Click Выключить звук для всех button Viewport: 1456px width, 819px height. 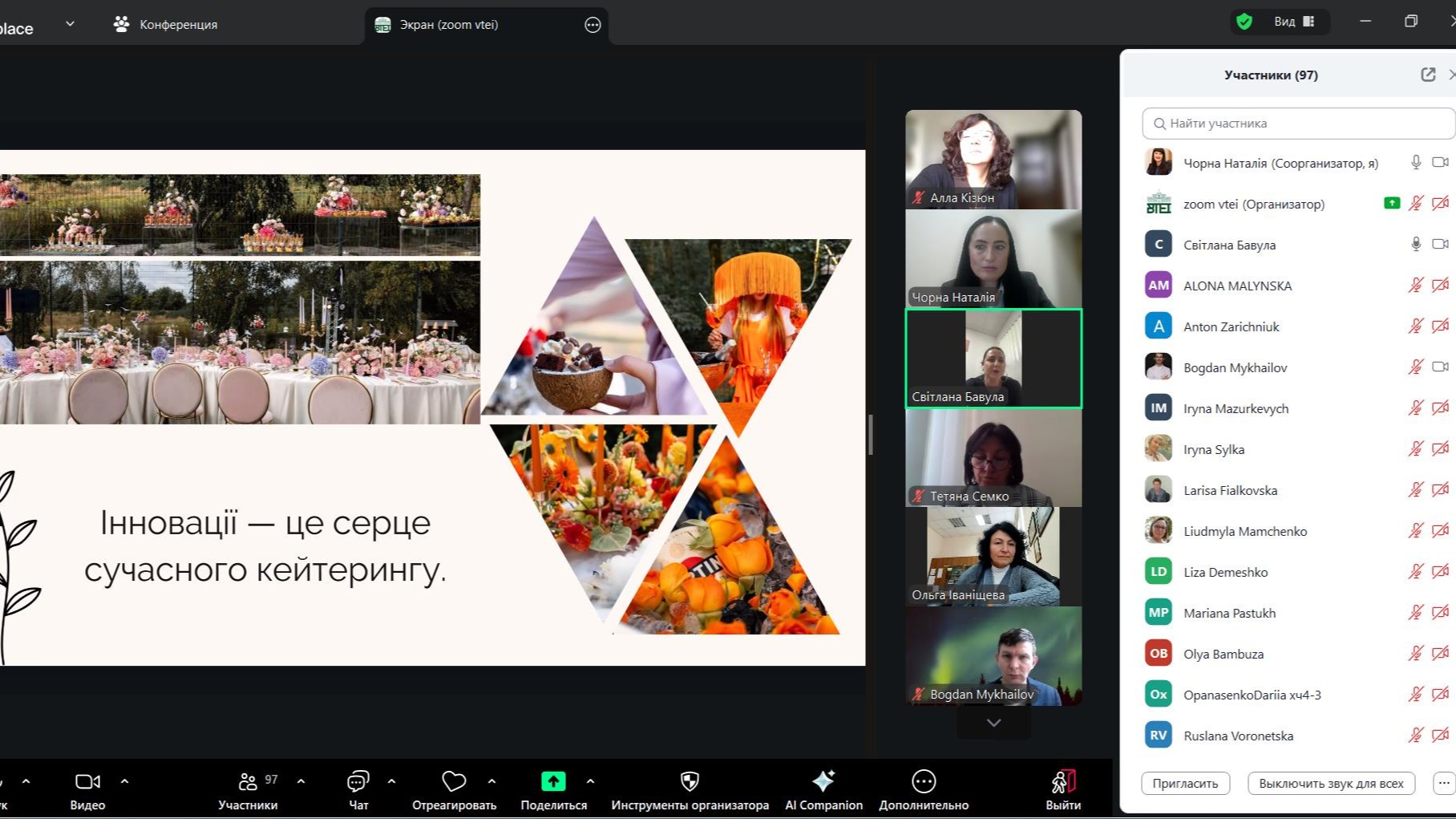(1331, 783)
